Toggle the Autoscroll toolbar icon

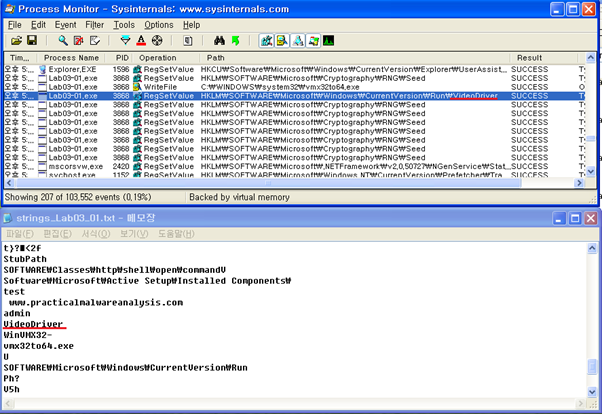(x=79, y=40)
